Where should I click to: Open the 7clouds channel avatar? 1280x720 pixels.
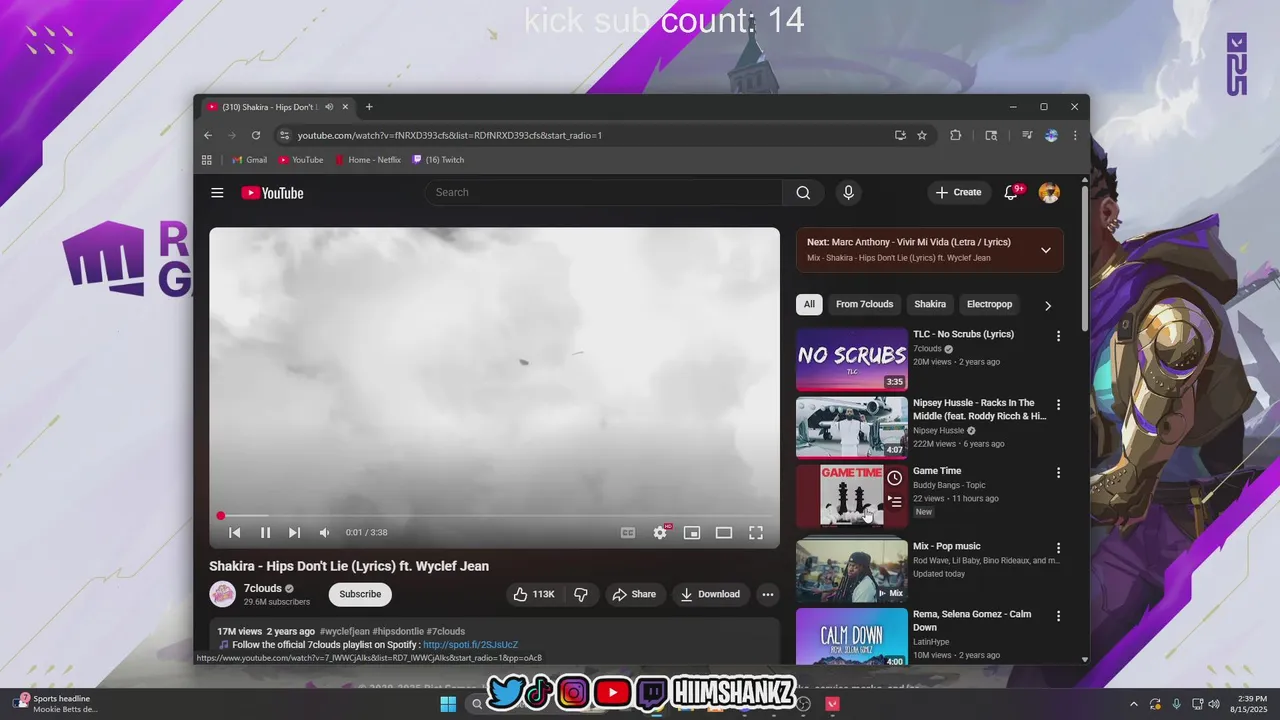pyautogui.click(x=222, y=594)
